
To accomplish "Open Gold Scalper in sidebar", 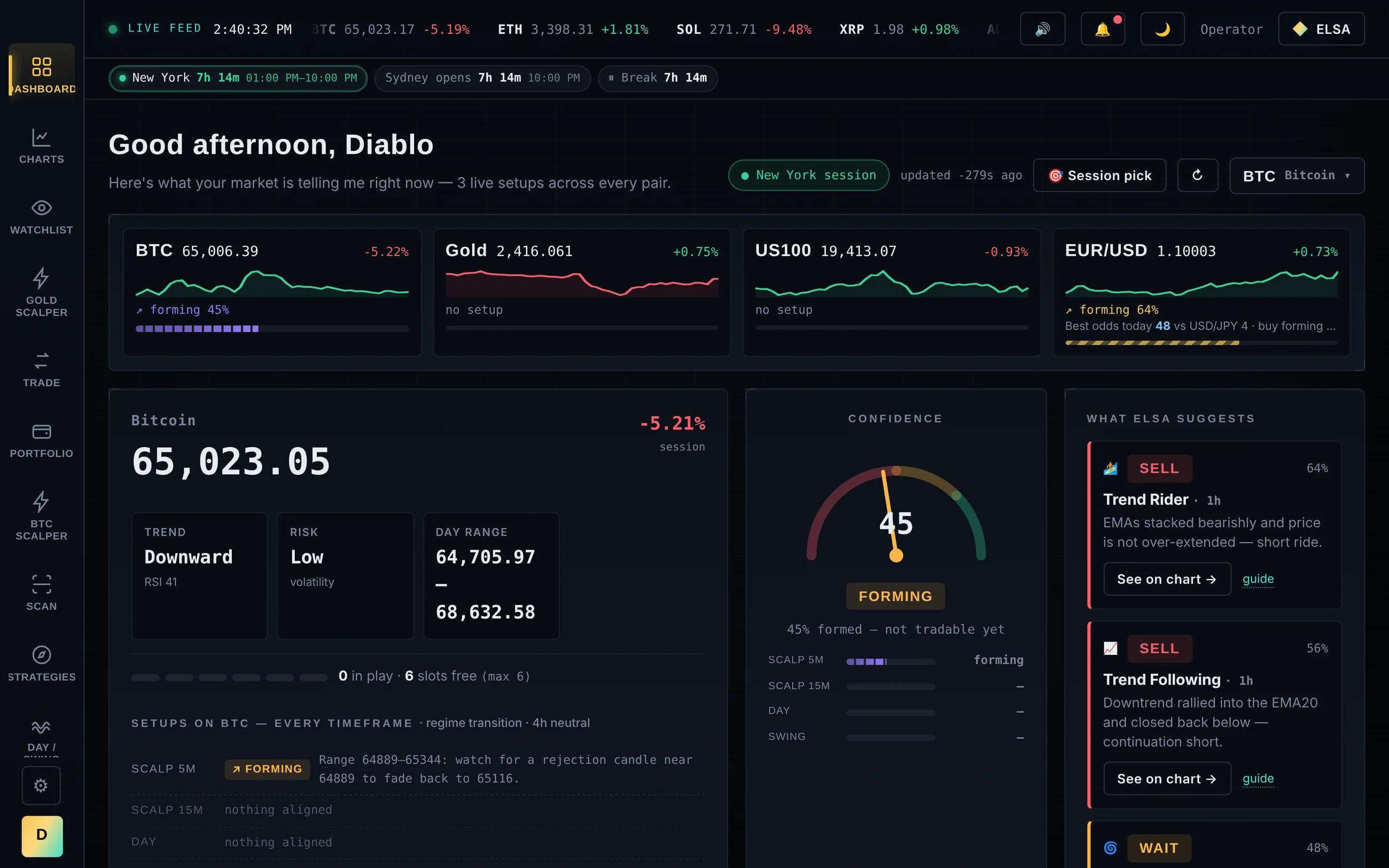I will point(41,292).
